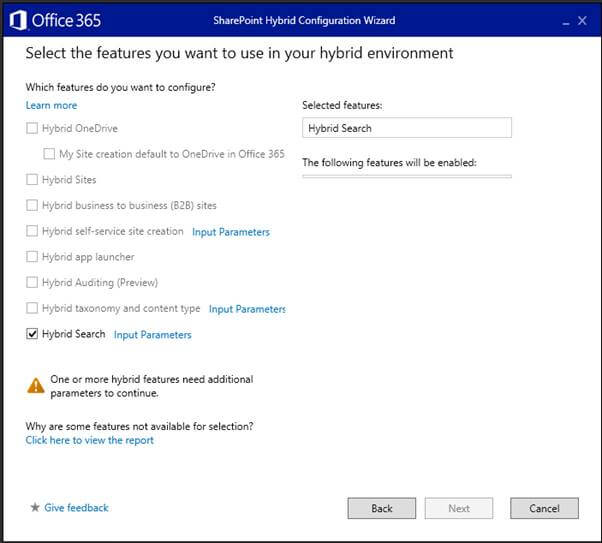Check Hybrid self-service site creation box
This screenshot has height=543, width=602.
coord(32,231)
